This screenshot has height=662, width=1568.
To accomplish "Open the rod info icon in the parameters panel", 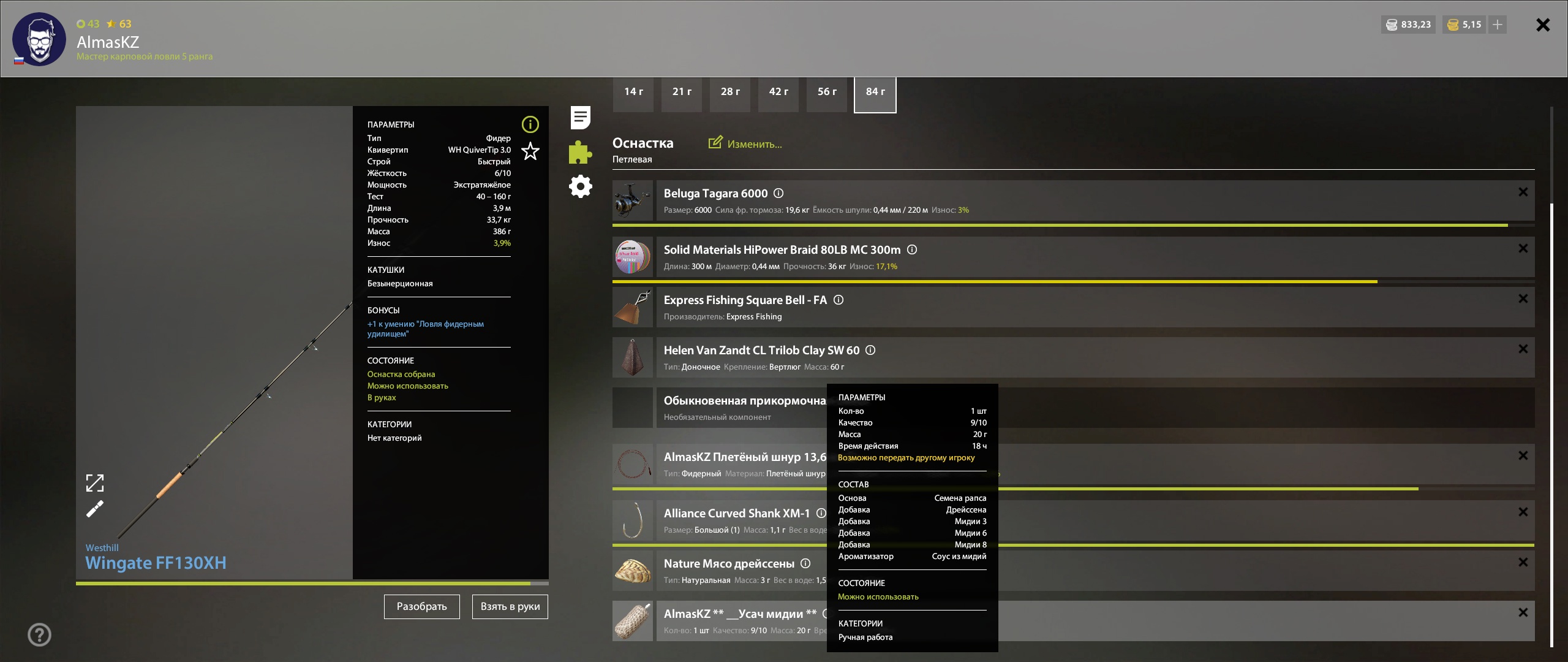I will tap(530, 124).
